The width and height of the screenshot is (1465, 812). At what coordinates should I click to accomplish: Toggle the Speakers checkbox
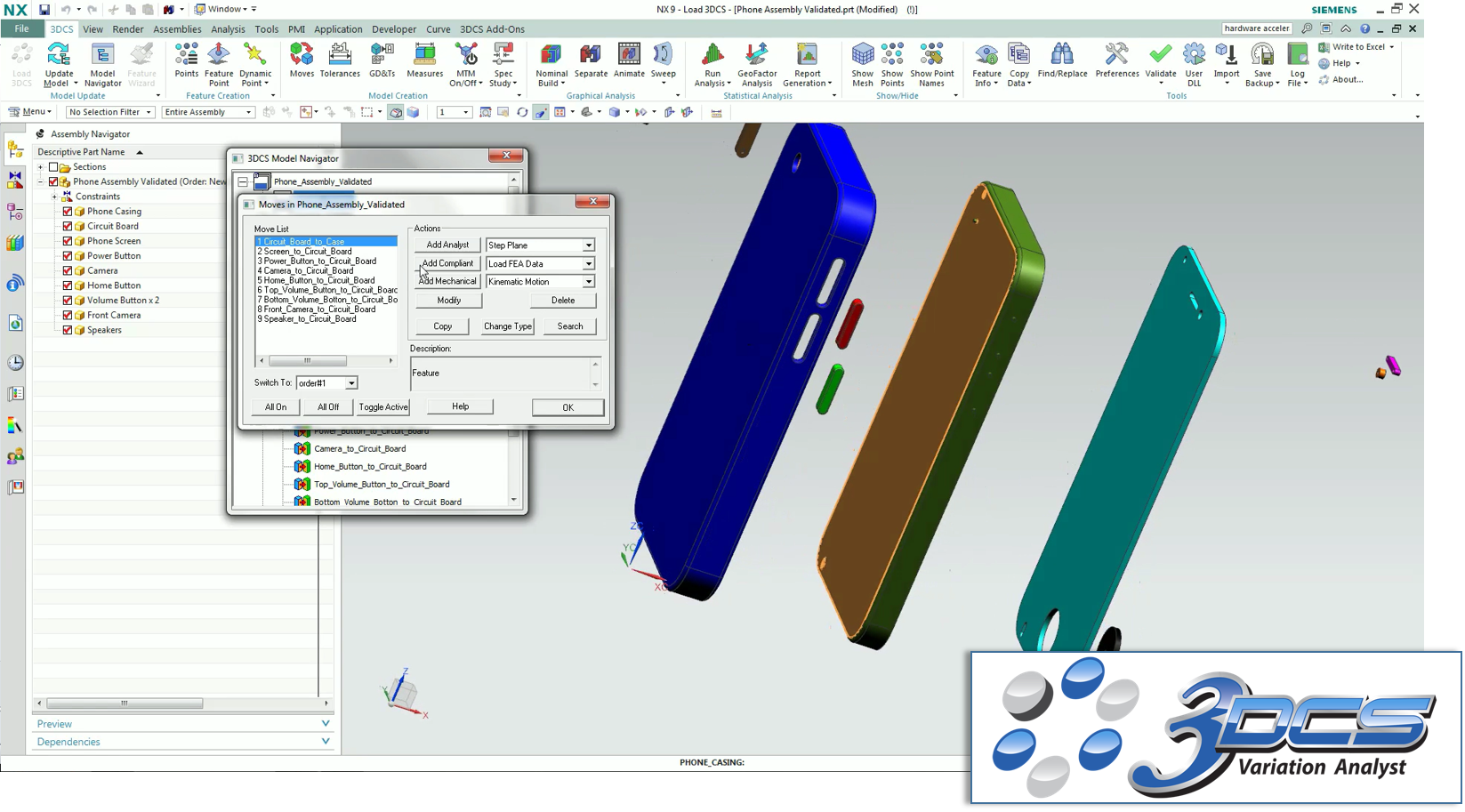coord(68,330)
